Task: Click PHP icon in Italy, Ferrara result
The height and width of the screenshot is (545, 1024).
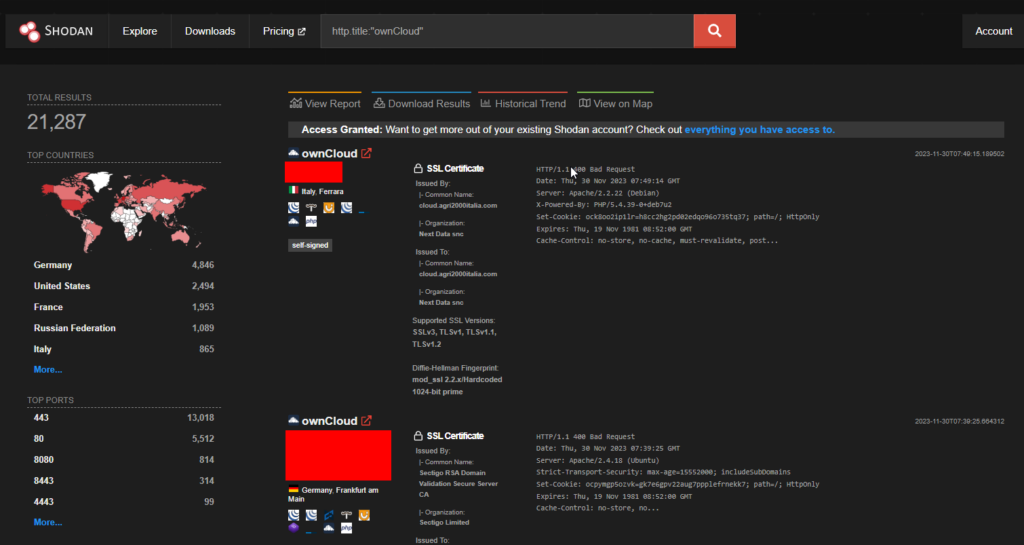Action: [312, 221]
